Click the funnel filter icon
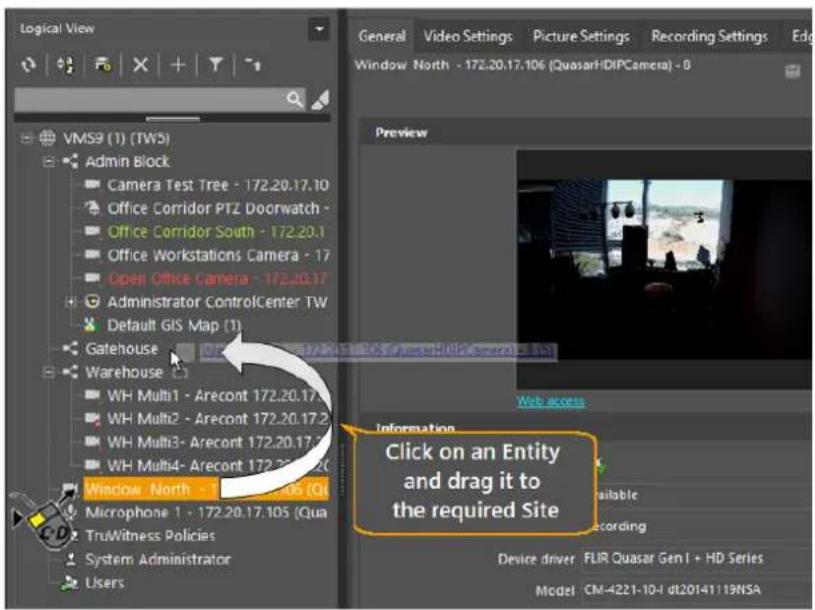The image size is (815, 610). [x=216, y=65]
